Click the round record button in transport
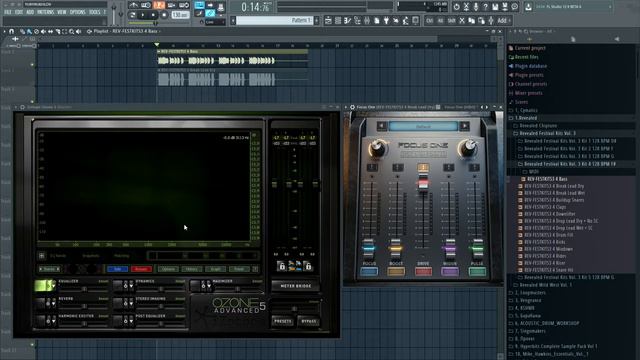This screenshot has height=360, width=640. point(164,15)
